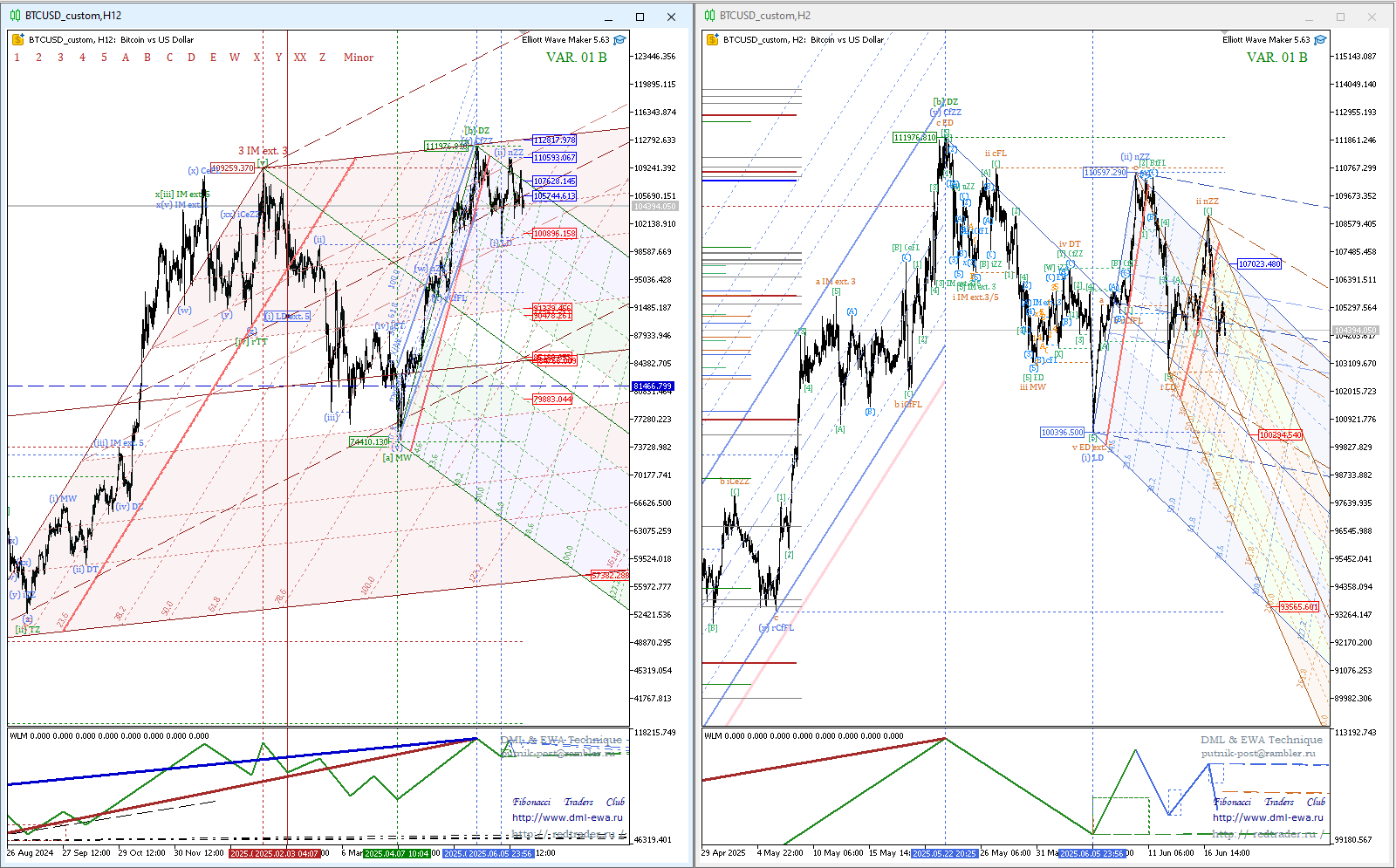Image resolution: width=1396 pixels, height=868 pixels.
Task: Click the 111976.810 green label in H2 chart
Action: coord(914,137)
